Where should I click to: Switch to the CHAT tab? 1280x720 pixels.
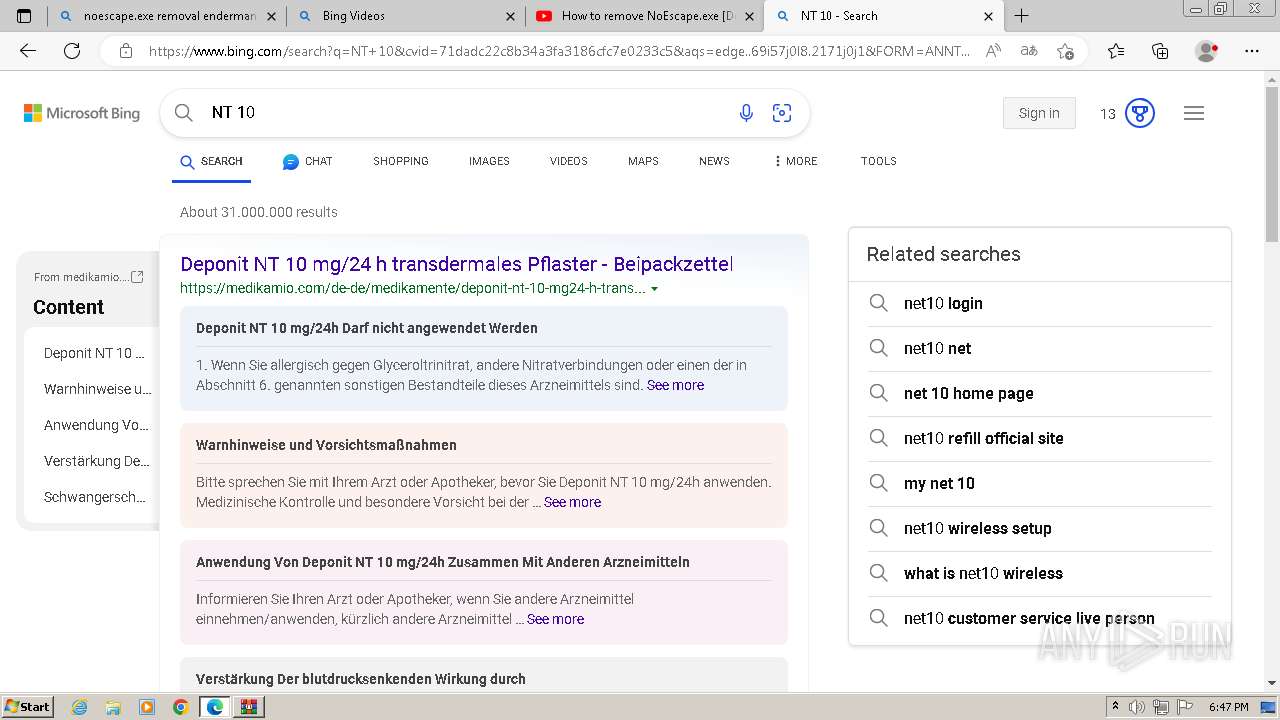307,161
